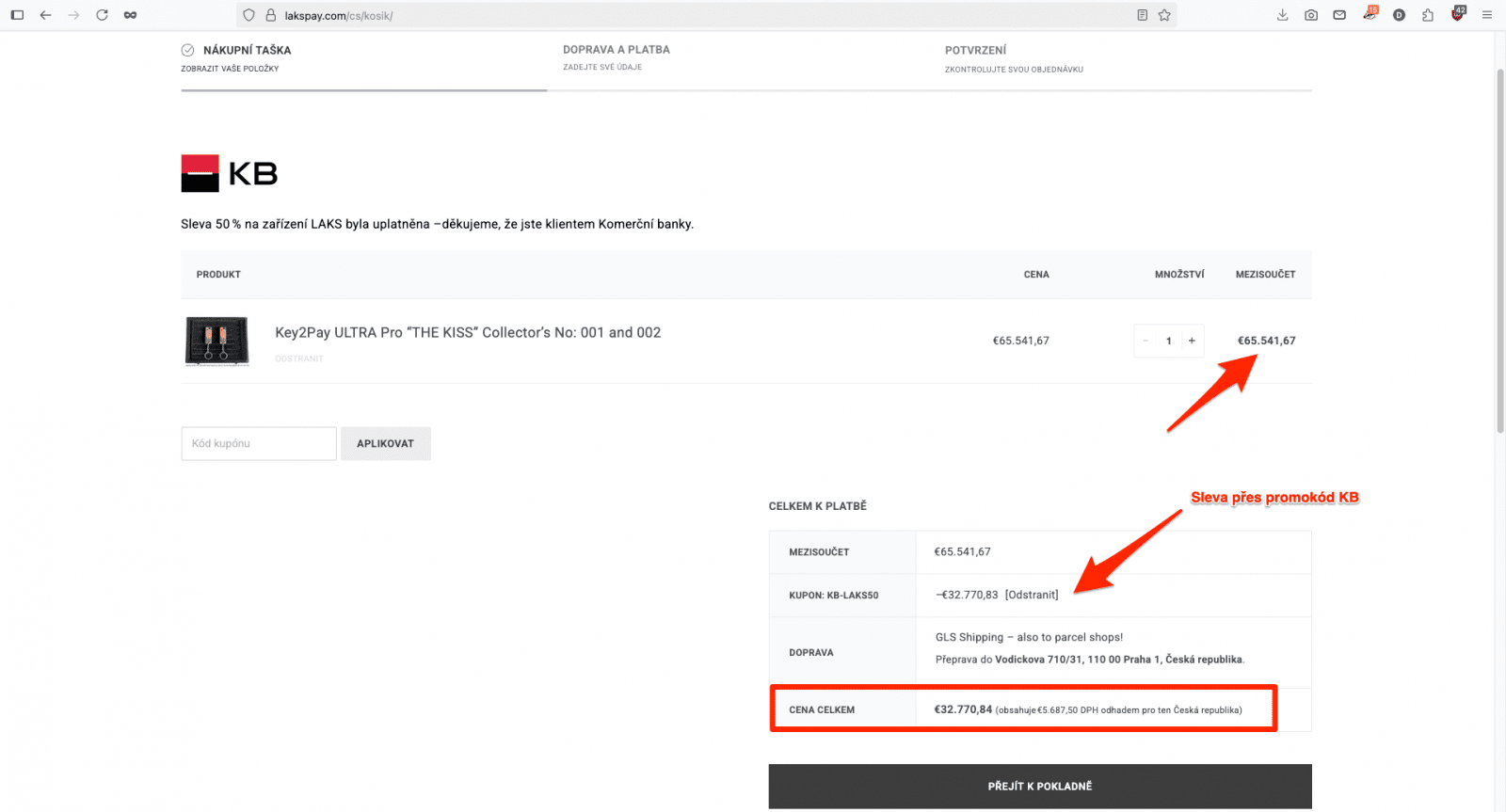Open the Potvrzení step tab

(1014, 58)
